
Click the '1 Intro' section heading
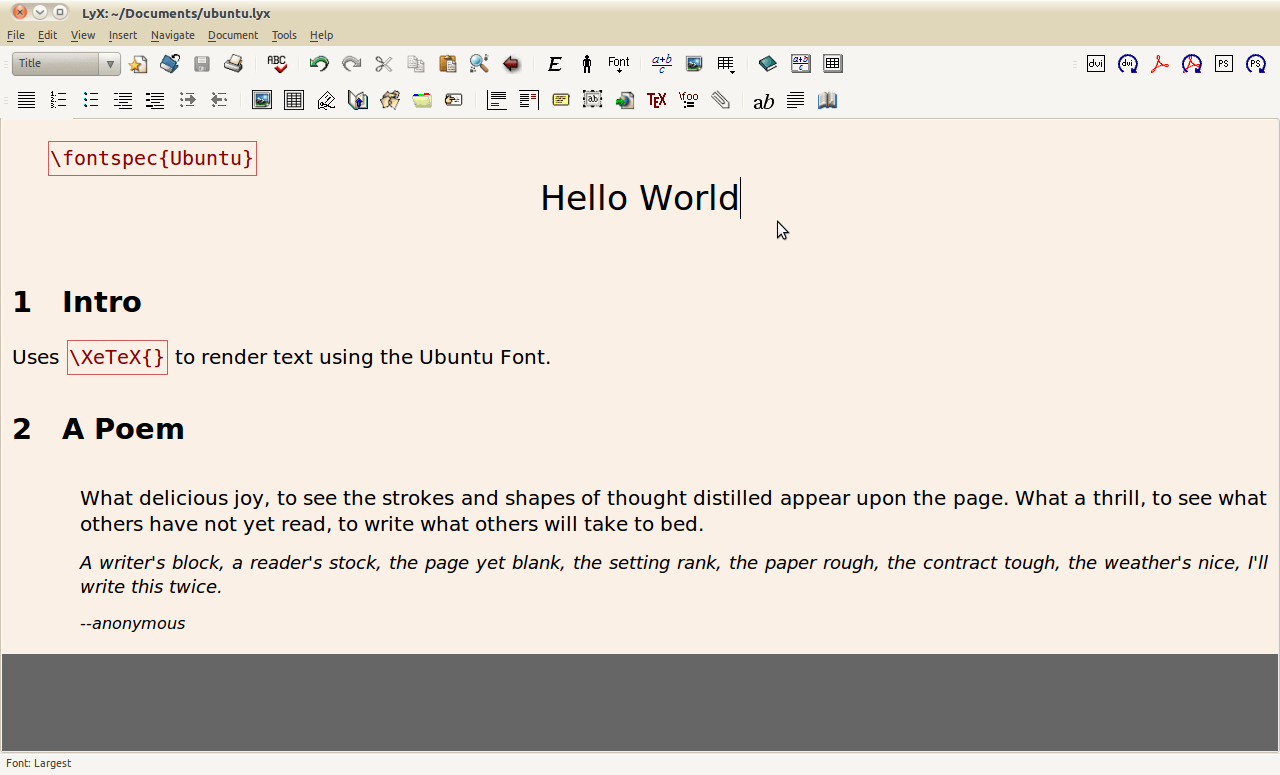(77, 302)
